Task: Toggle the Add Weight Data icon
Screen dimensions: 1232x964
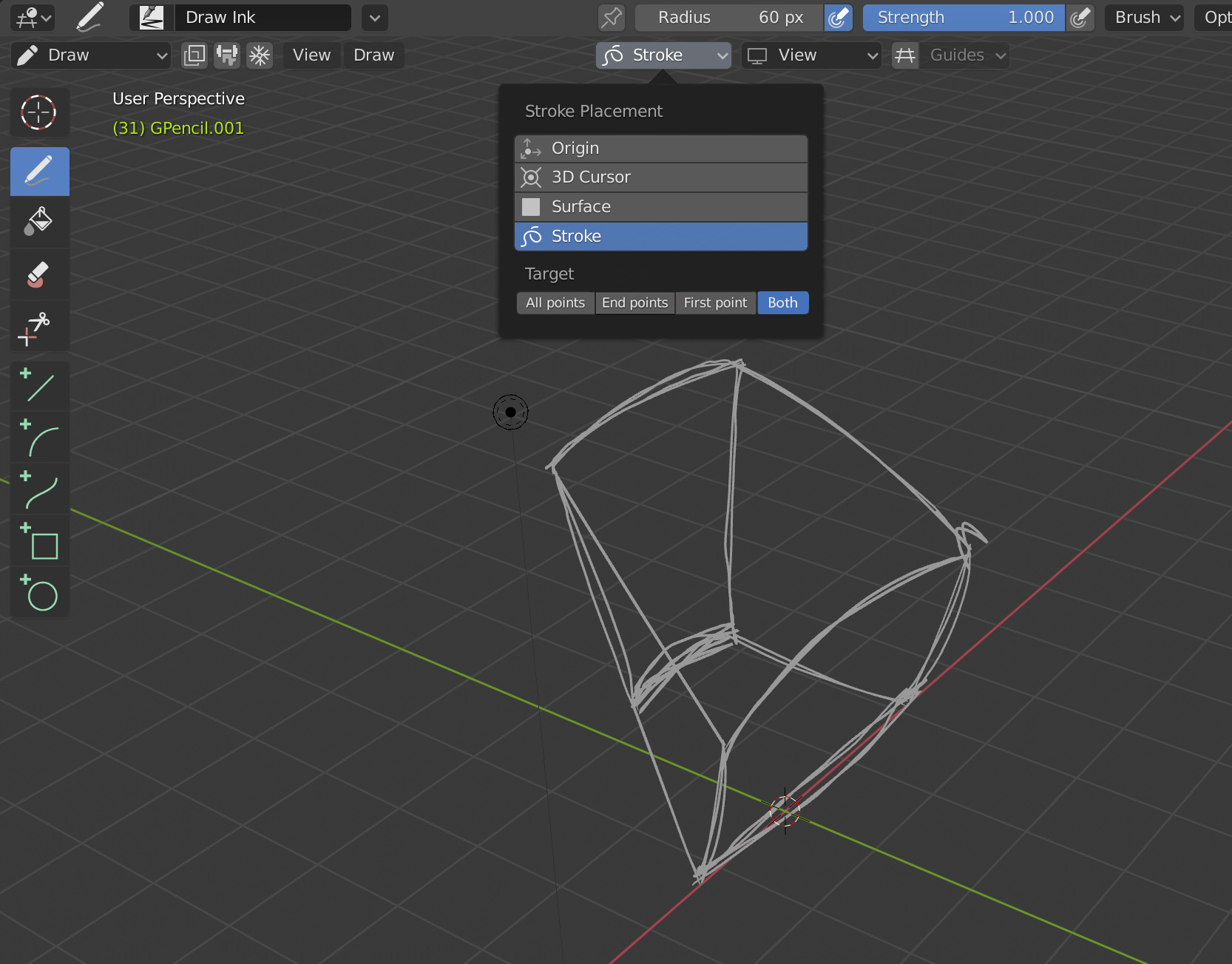Action: point(227,55)
